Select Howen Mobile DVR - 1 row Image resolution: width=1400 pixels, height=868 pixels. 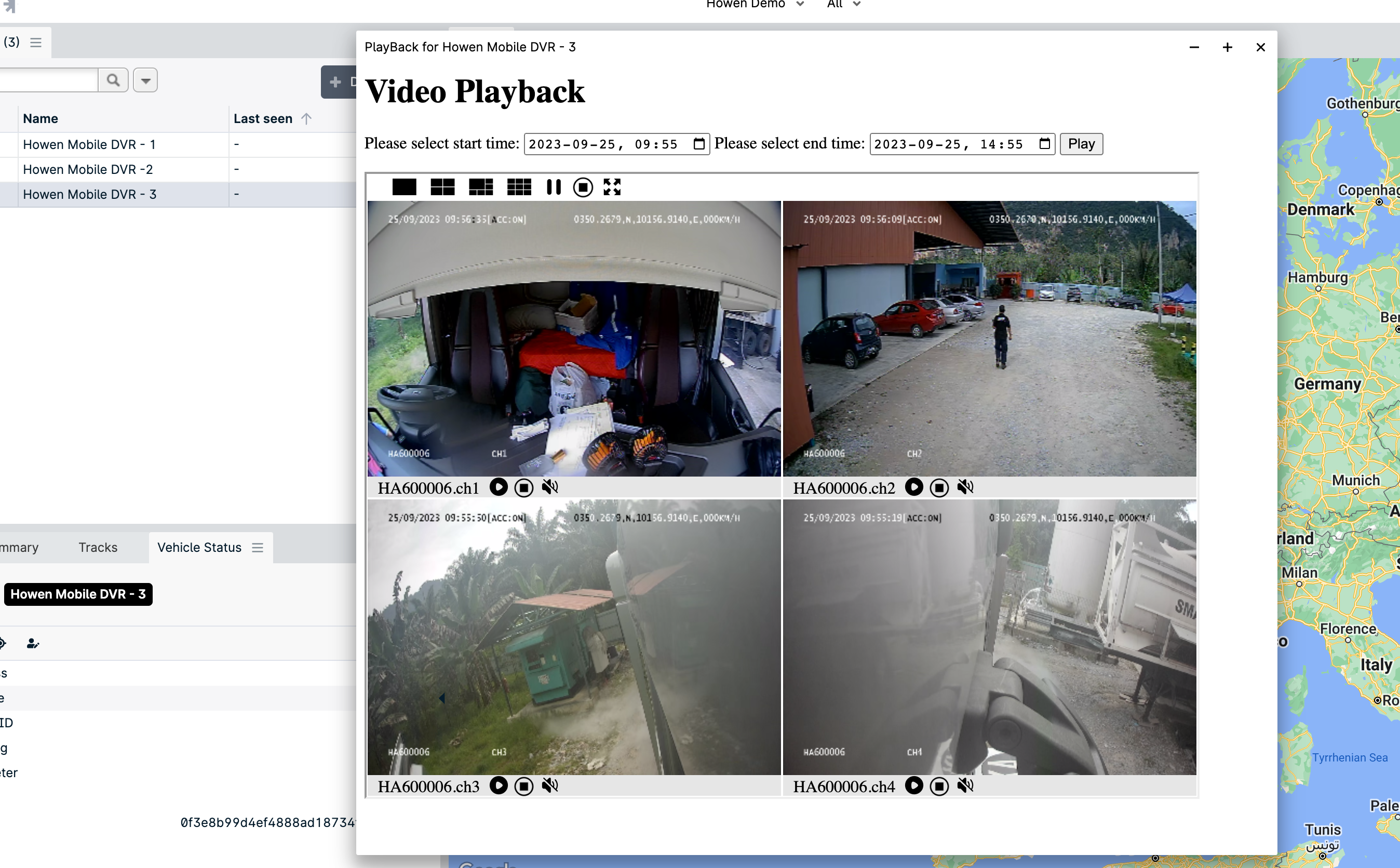coord(89,145)
